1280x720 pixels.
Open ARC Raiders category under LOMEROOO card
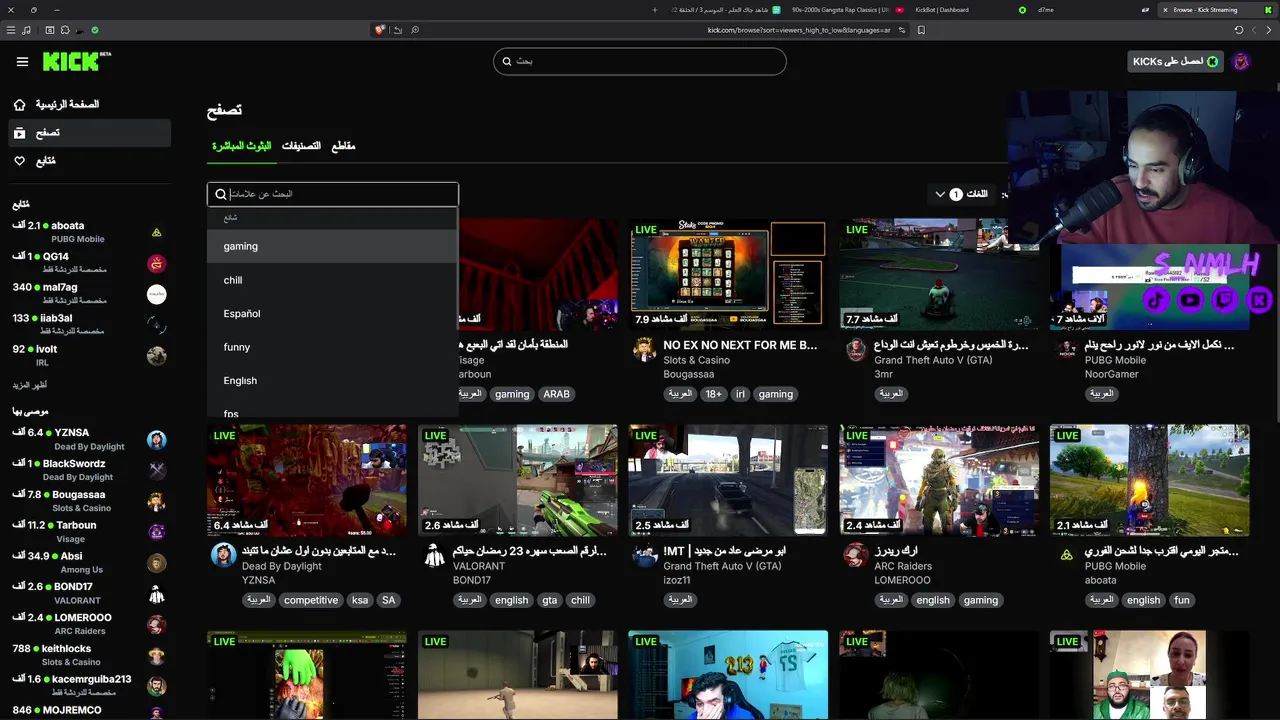click(x=902, y=566)
